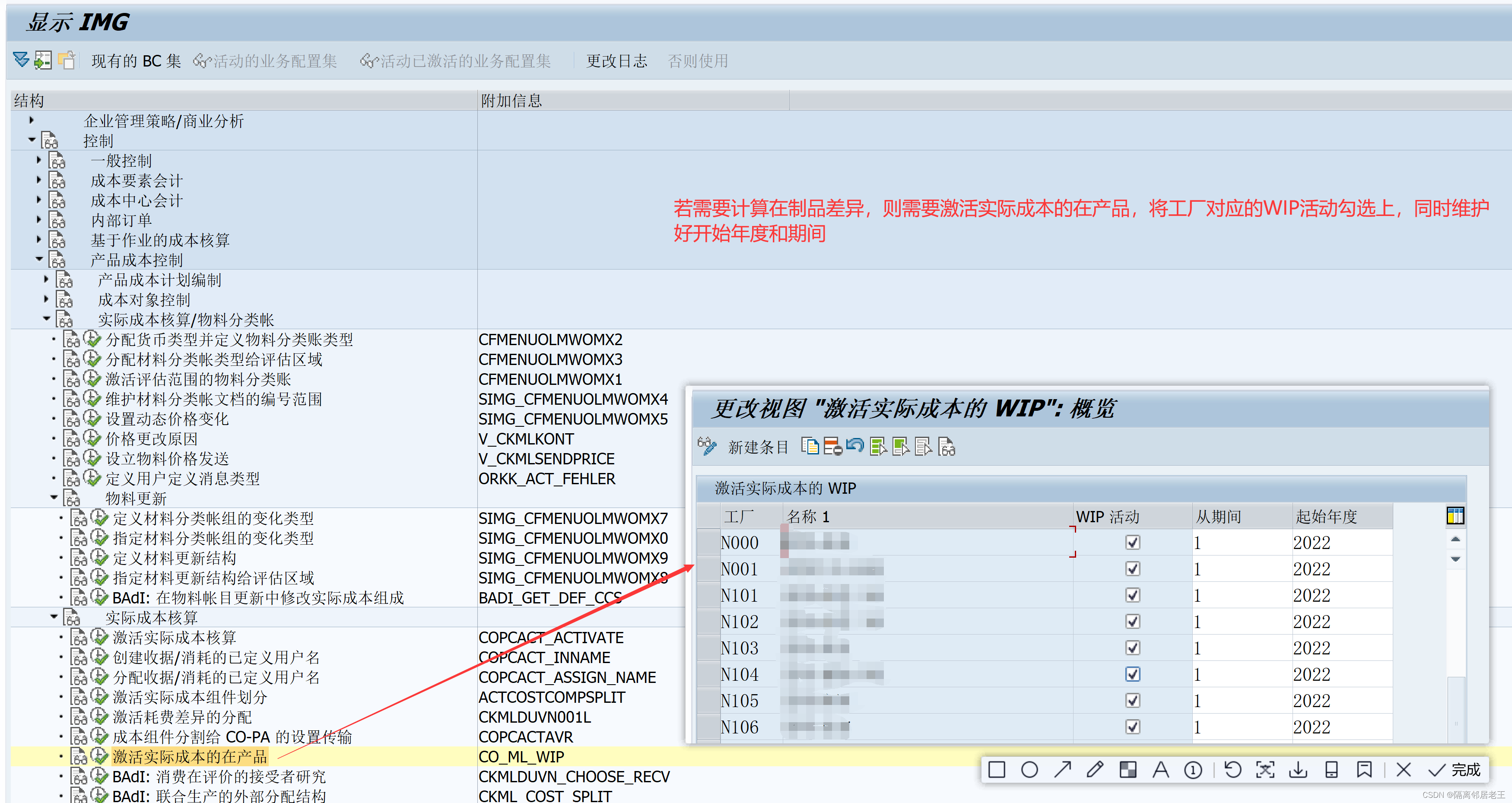Open 更改日志 from the toolbar
Image resolution: width=1512 pixels, height=803 pixels.
pyautogui.click(x=616, y=60)
